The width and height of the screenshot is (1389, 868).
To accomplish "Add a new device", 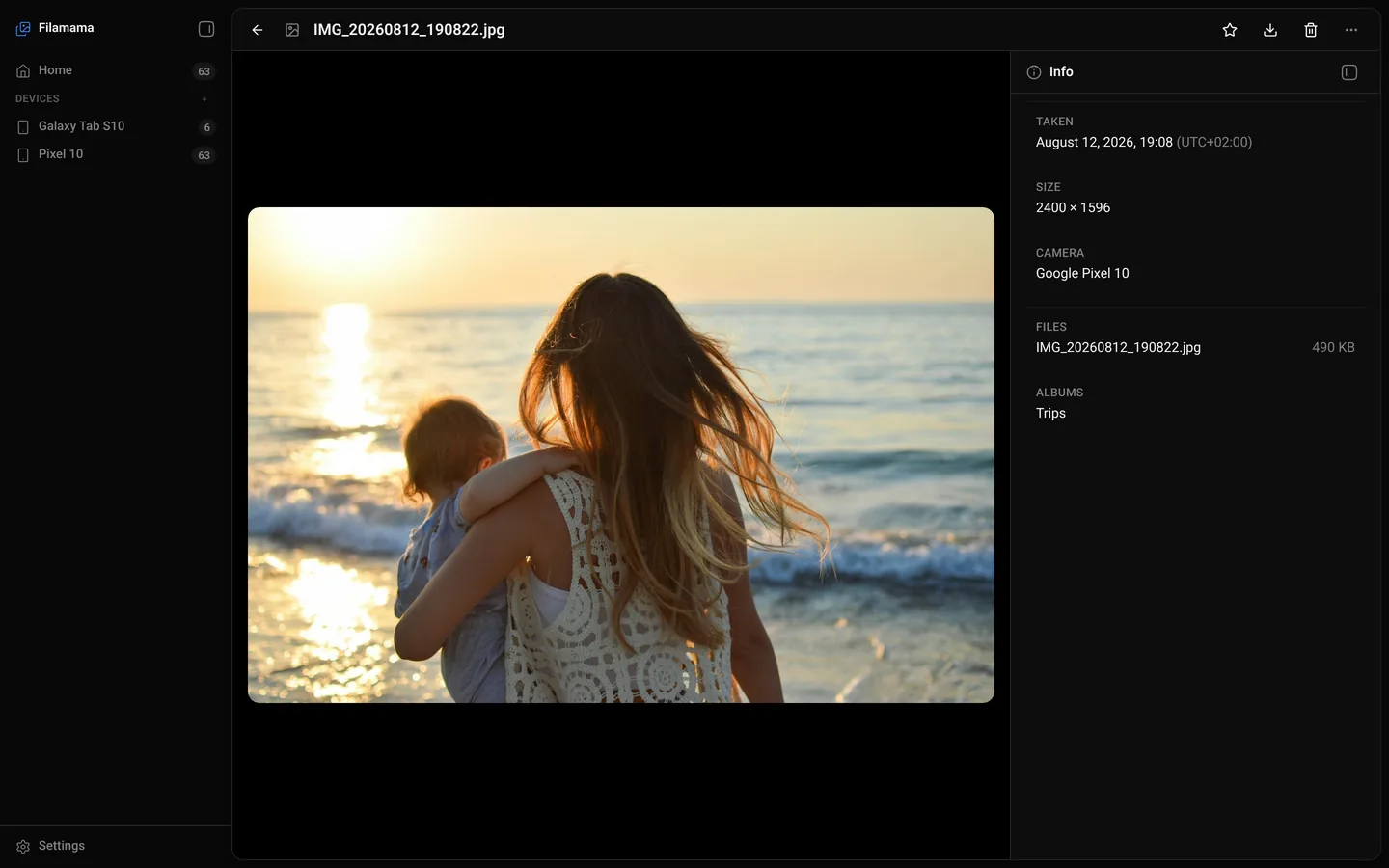I will [x=204, y=99].
